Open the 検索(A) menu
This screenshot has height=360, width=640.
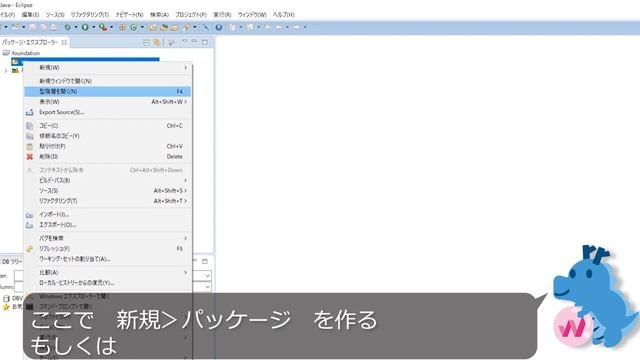[x=159, y=15]
